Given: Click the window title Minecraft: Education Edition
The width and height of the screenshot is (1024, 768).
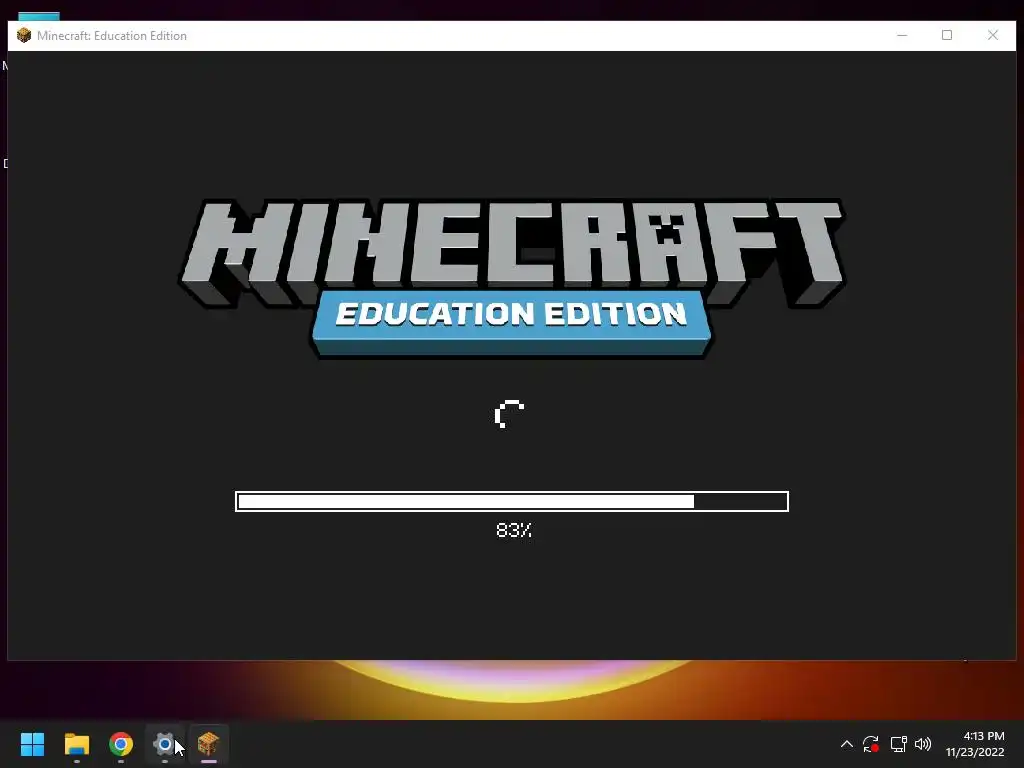Looking at the screenshot, I should click(112, 36).
